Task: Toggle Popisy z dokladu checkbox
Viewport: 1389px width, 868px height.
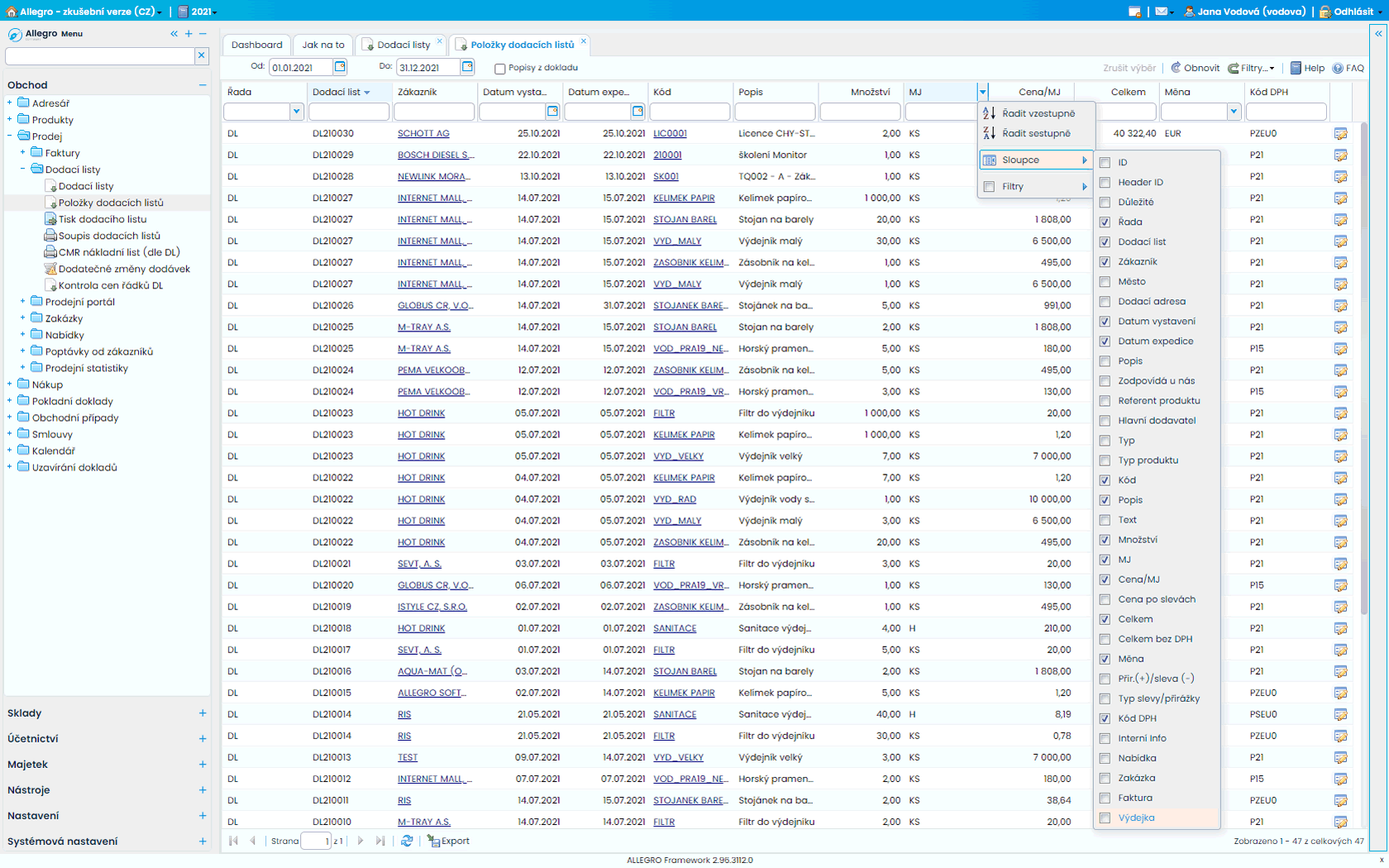Action: pyautogui.click(x=499, y=69)
